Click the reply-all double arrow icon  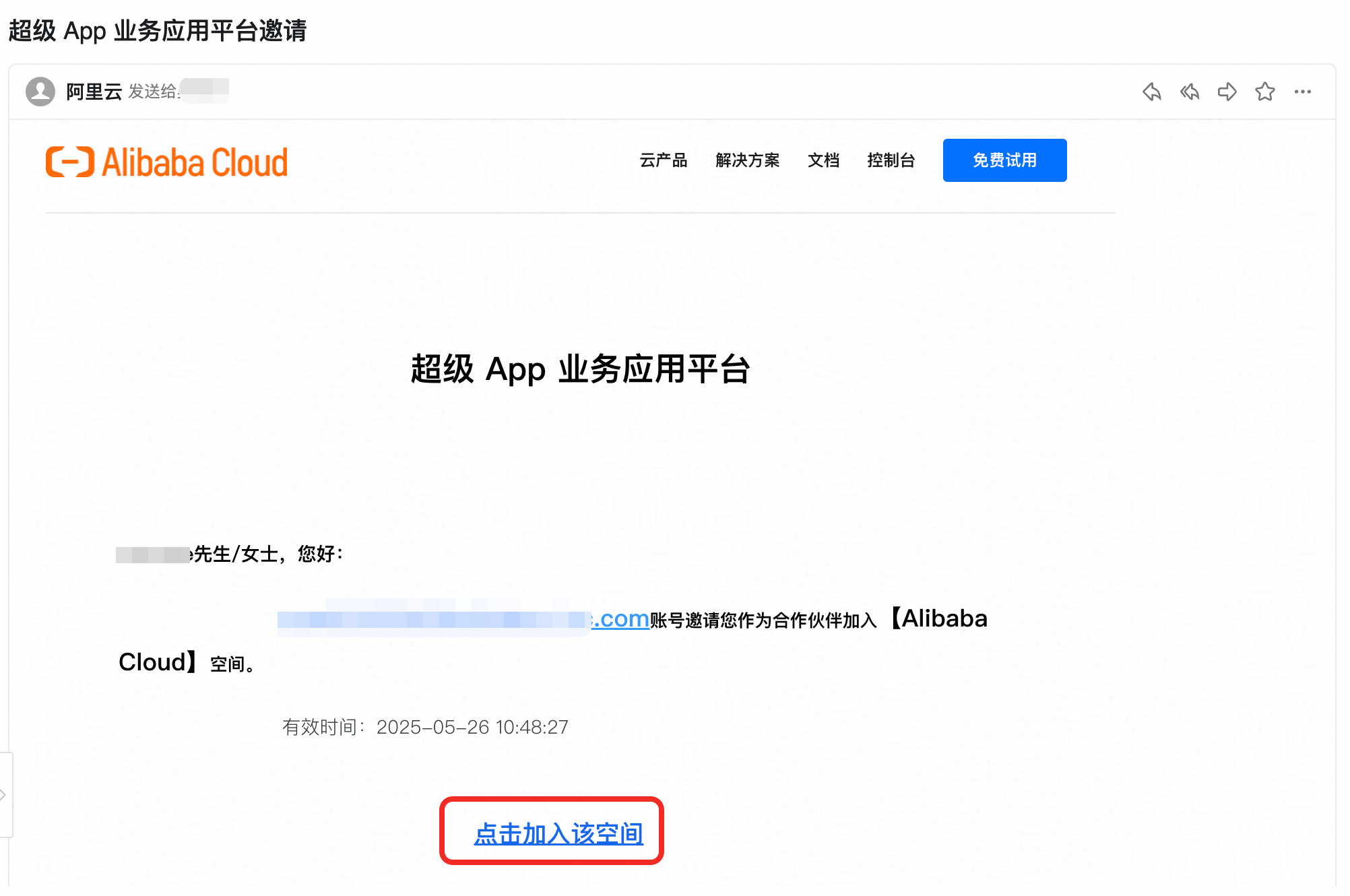(1190, 92)
